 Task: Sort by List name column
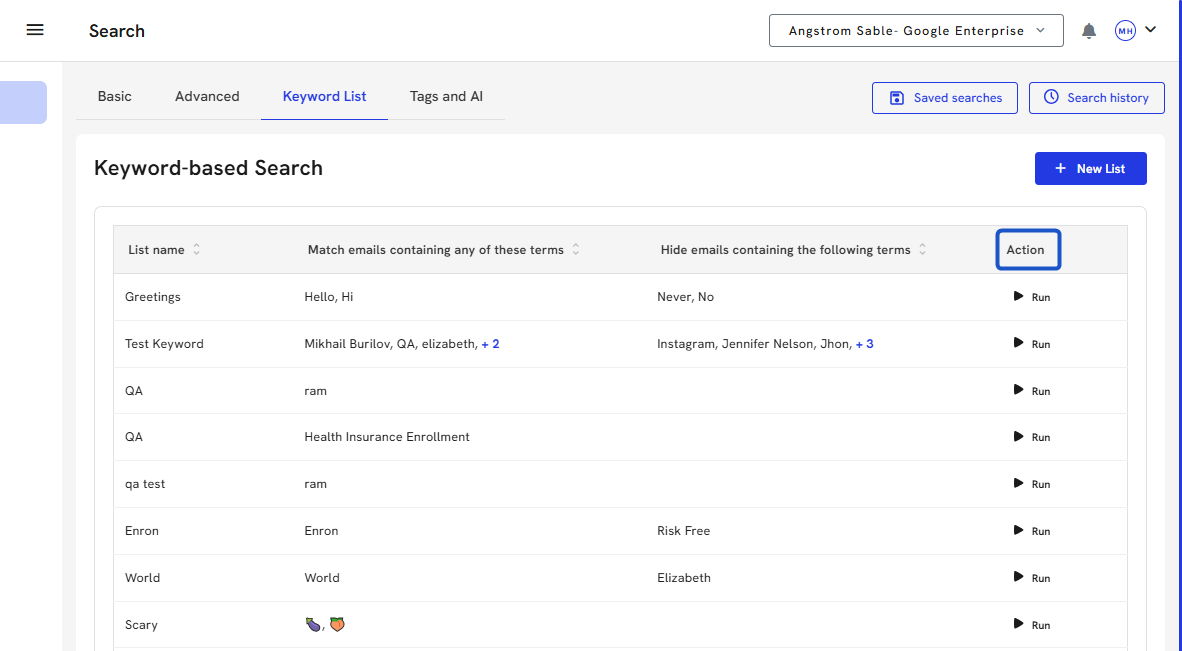pyautogui.click(x=196, y=250)
